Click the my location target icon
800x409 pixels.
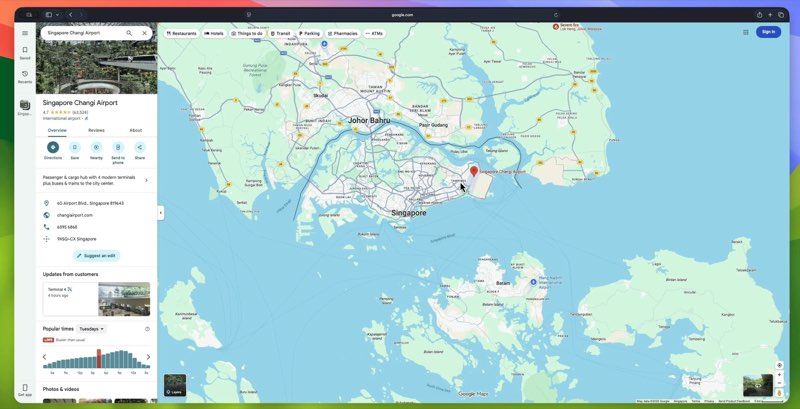coord(780,365)
